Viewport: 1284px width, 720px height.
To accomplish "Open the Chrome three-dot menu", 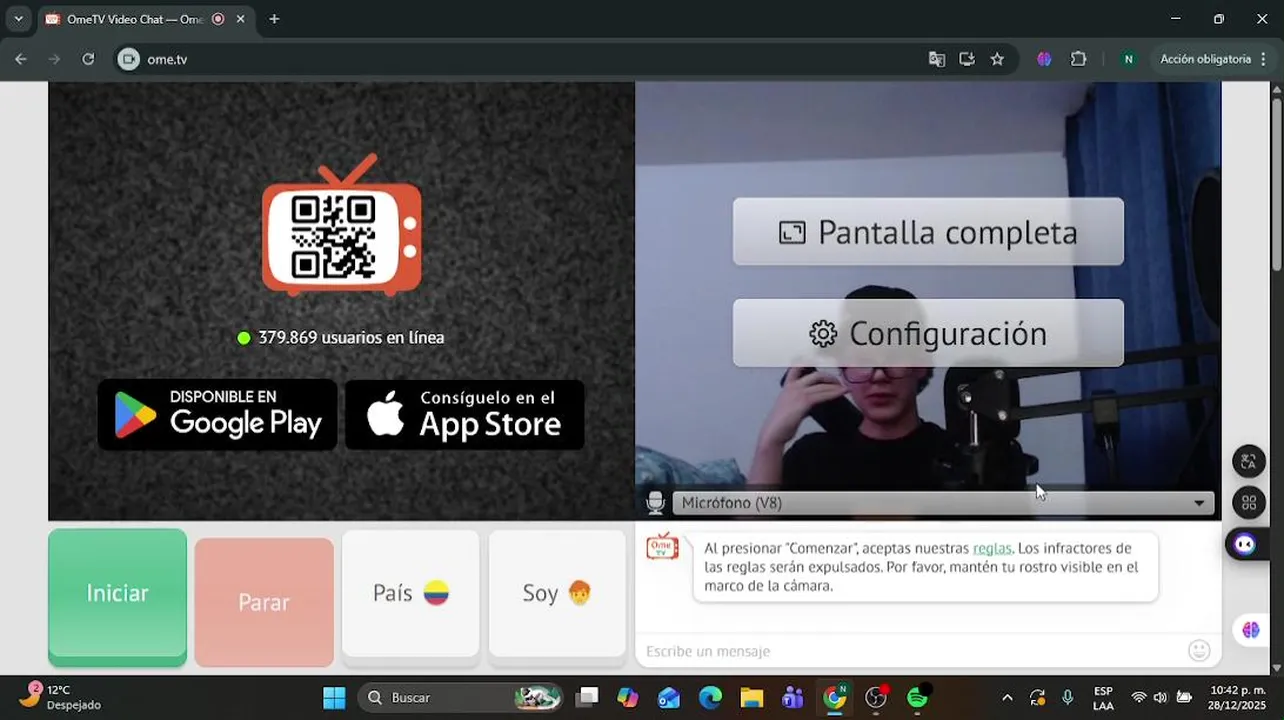I will click(1264, 59).
